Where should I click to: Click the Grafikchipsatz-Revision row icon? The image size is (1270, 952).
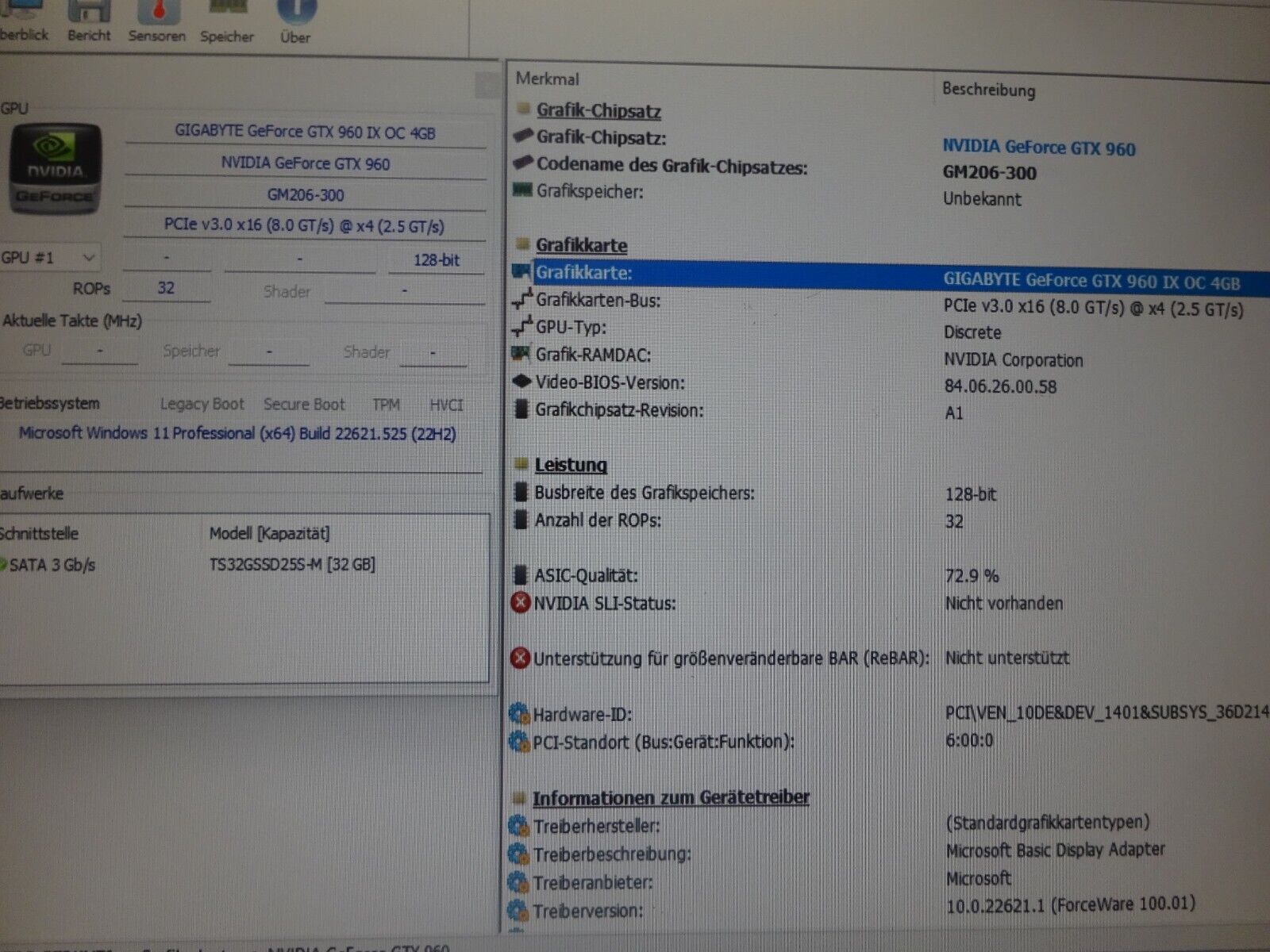point(521,409)
